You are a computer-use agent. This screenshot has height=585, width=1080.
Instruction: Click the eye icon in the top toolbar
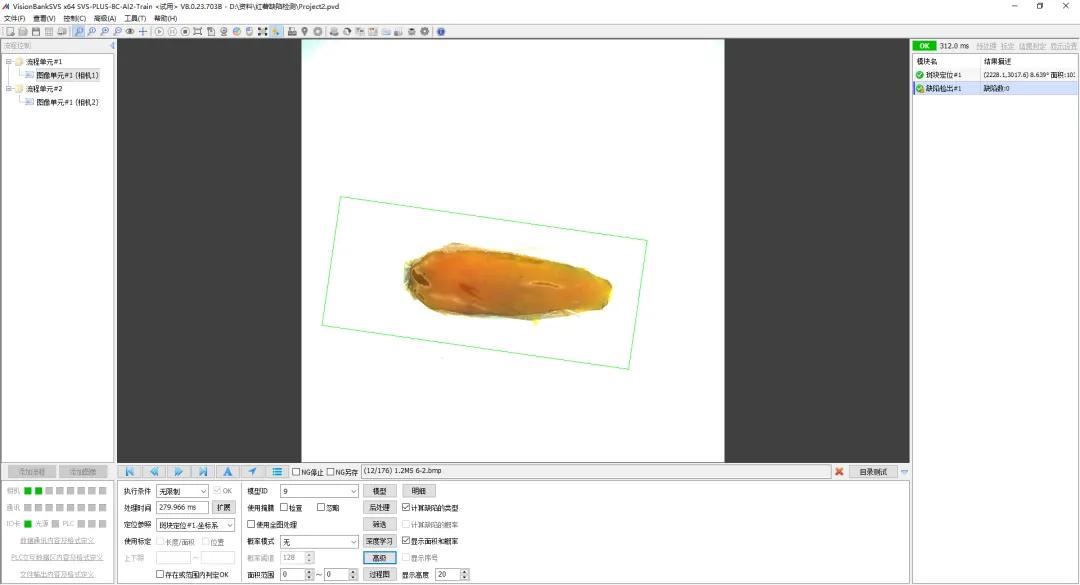[130, 32]
